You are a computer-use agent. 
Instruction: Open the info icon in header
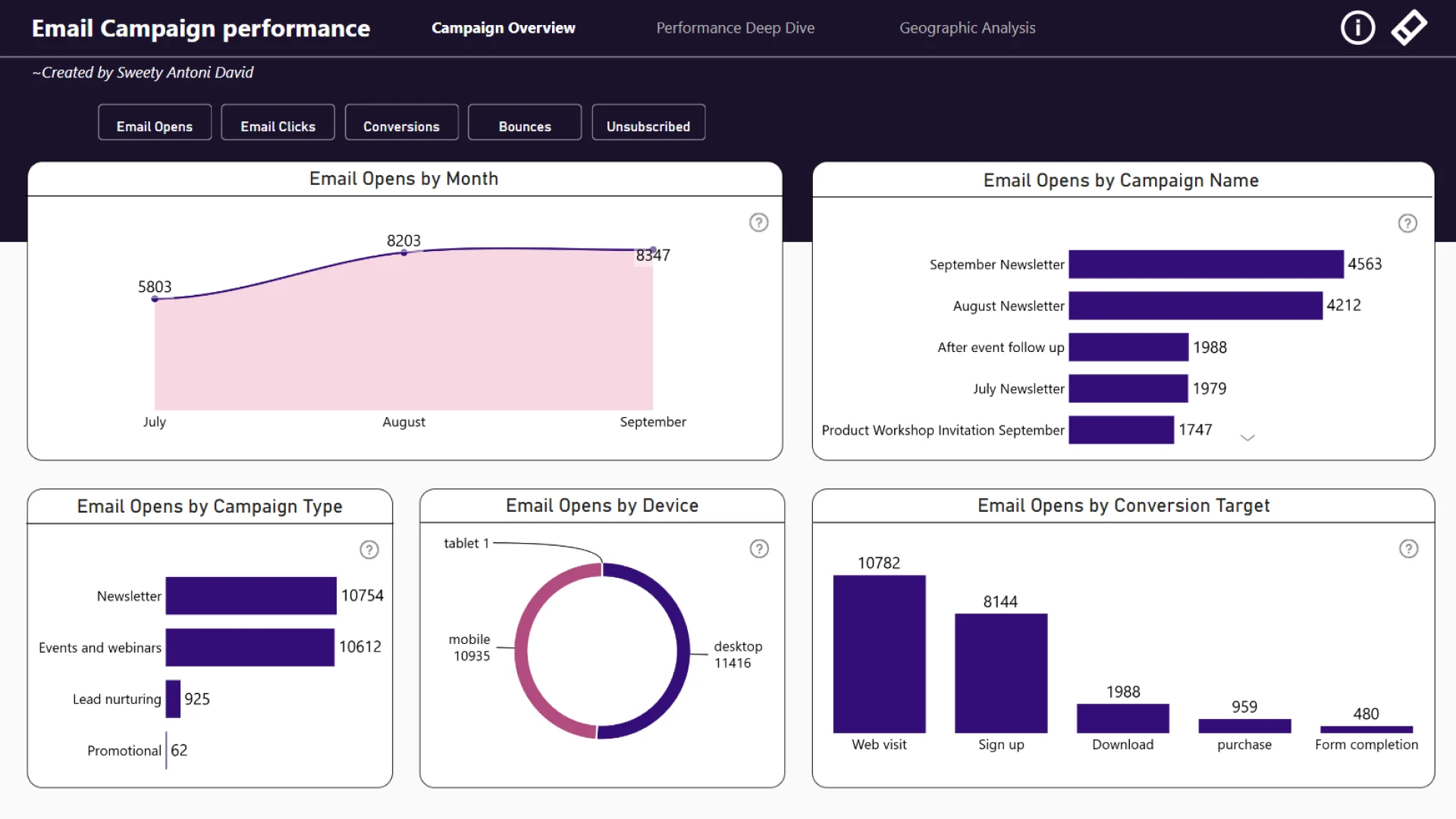coord(1357,28)
